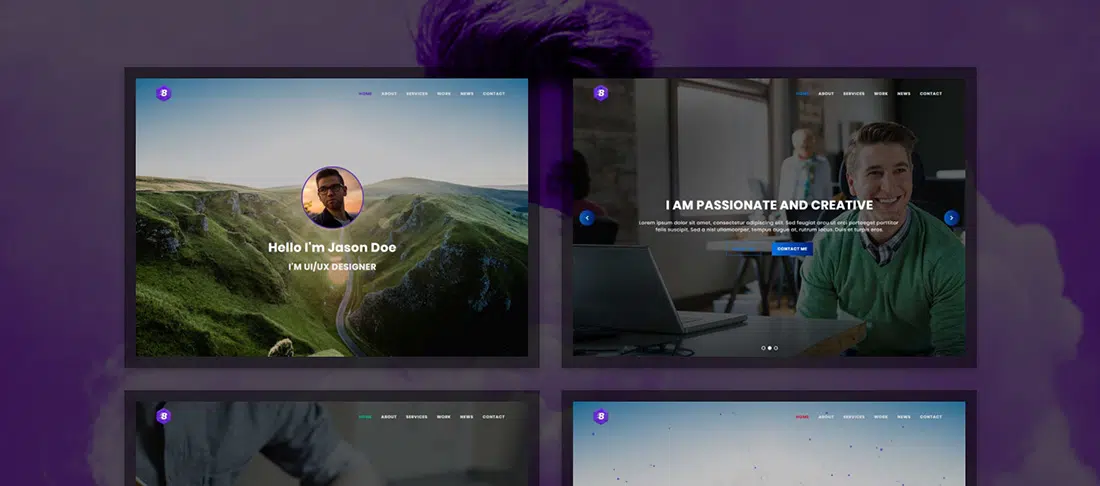Click Work in the Passionate and Creative template menu
Viewport: 1100px width, 486px height.
pyautogui.click(x=881, y=94)
